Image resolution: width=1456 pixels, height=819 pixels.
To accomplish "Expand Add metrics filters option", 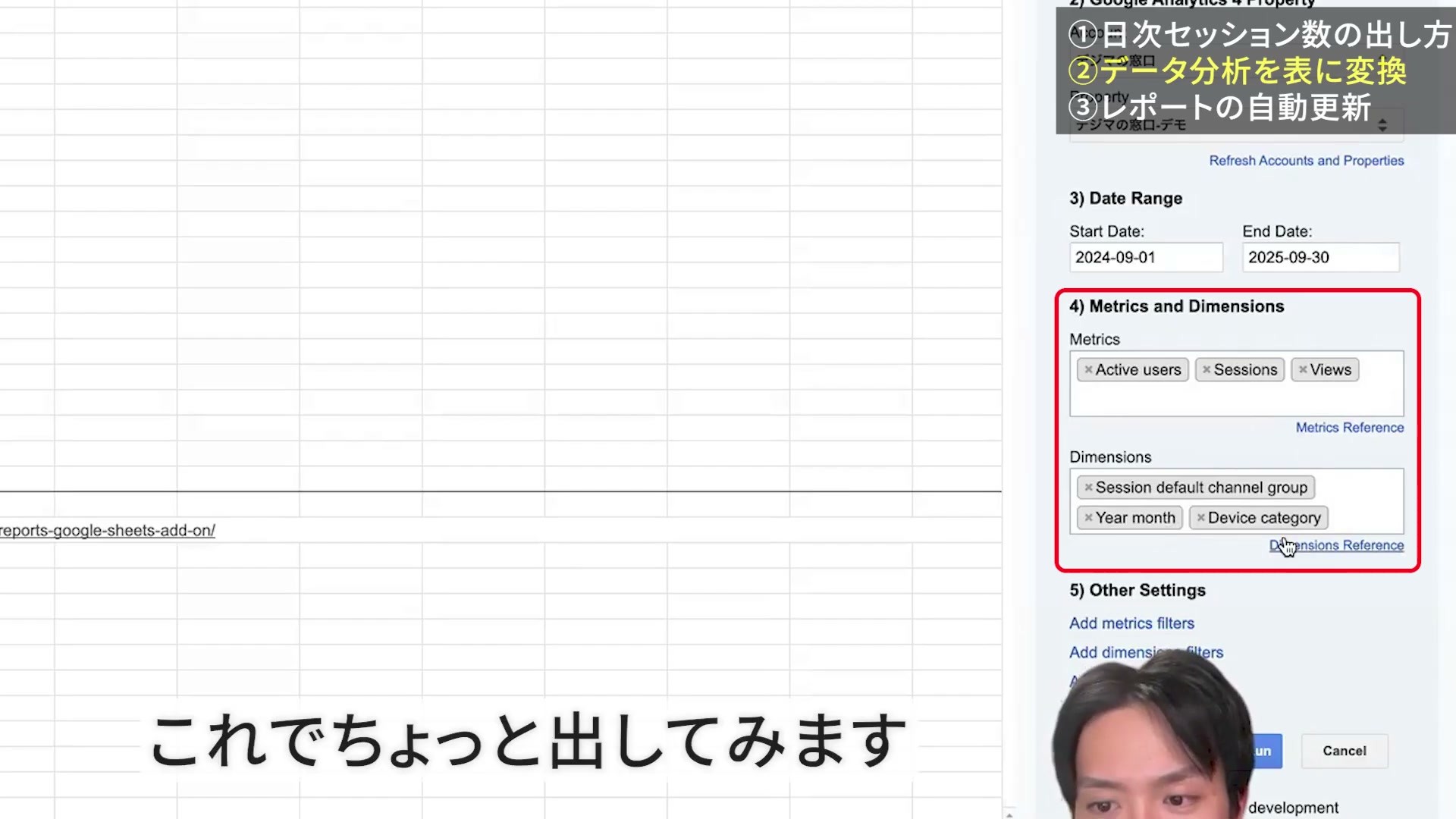I will 1131,623.
